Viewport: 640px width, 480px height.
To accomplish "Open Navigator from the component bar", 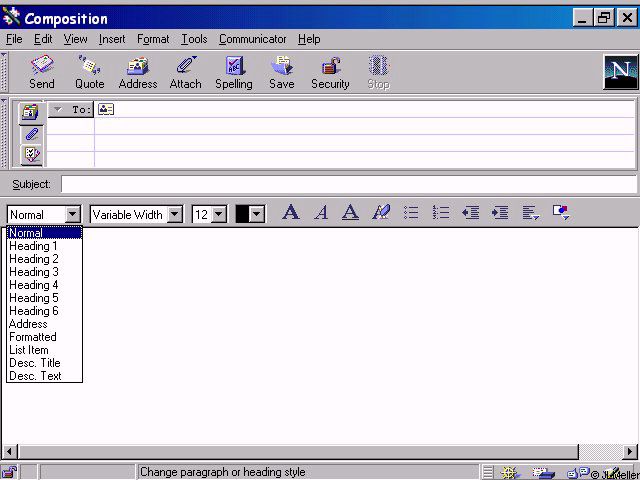I will pos(510,473).
